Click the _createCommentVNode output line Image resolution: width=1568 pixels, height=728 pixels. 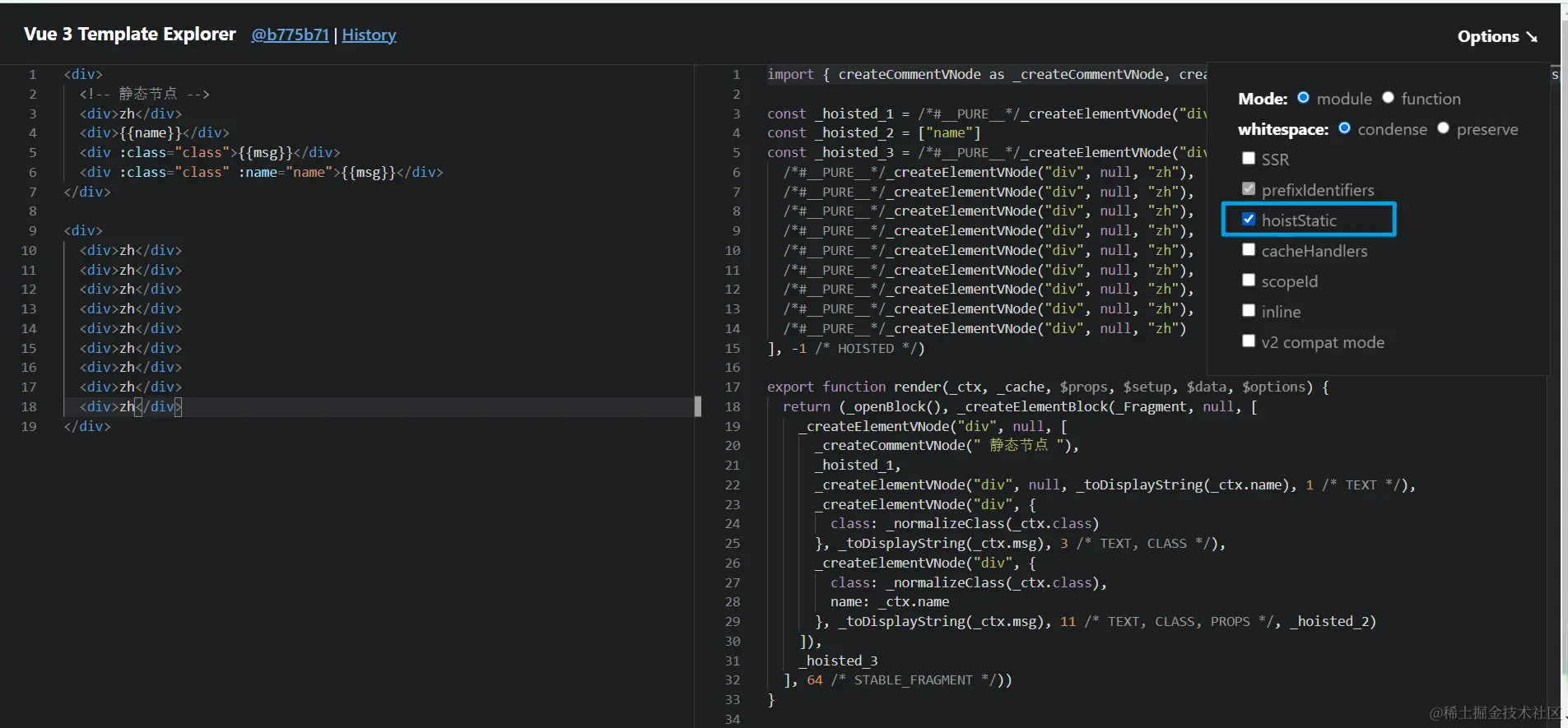tap(947, 445)
